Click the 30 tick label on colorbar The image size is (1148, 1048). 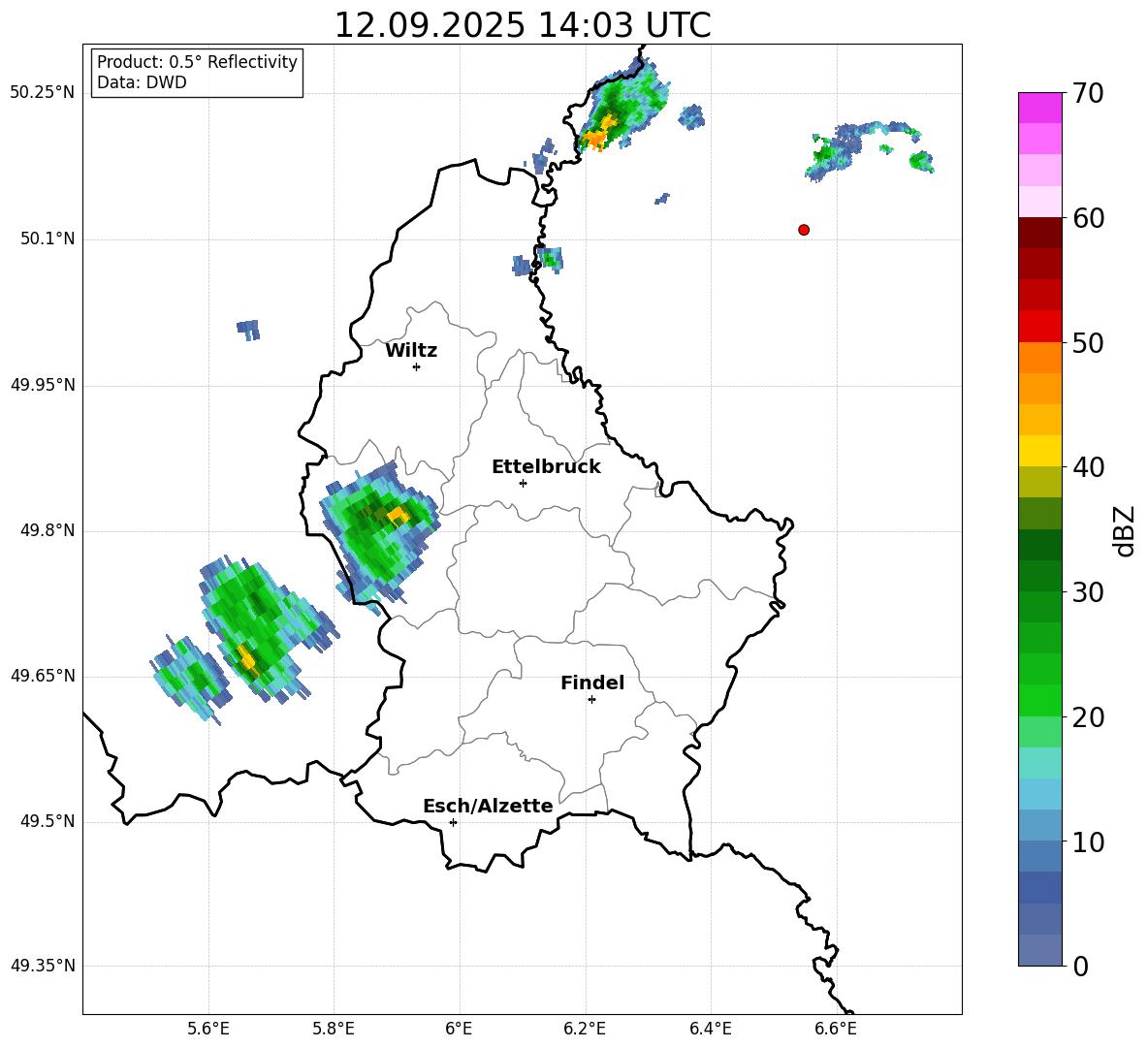[1090, 592]
